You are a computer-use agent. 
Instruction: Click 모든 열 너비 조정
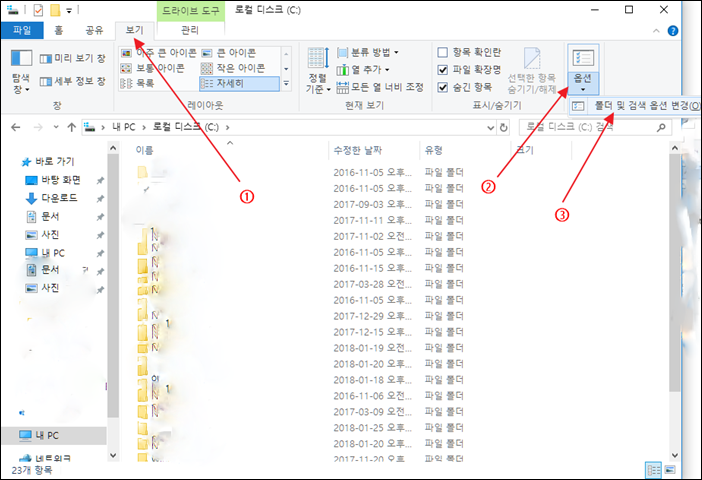pyautogui.click(x=380, y=87)
